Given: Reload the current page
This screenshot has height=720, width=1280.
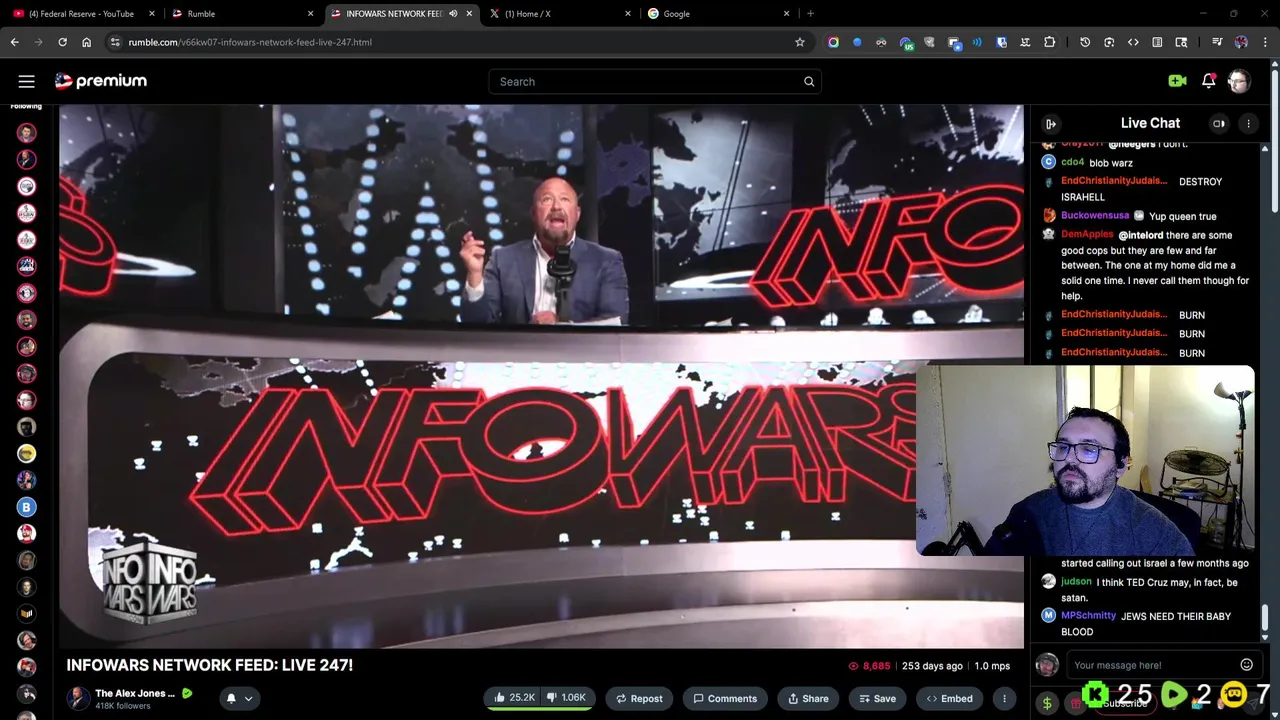Looking at the screenshot, I should click(x=62, y=42).
